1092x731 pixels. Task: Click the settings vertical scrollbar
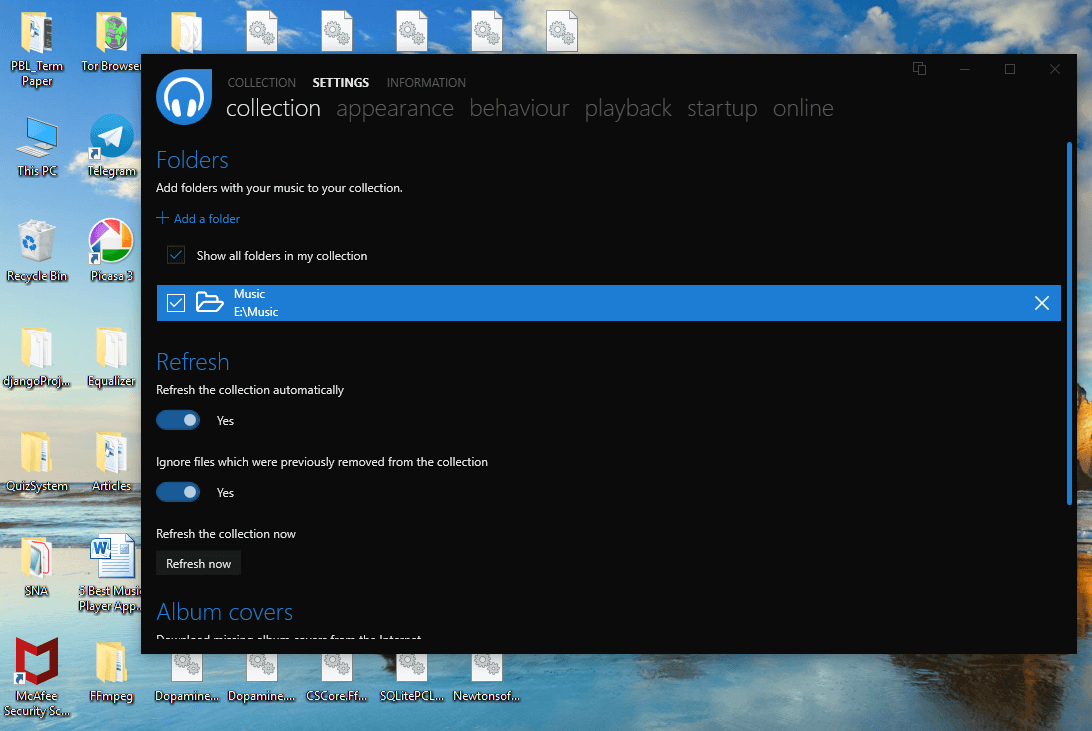(1069, 320)
